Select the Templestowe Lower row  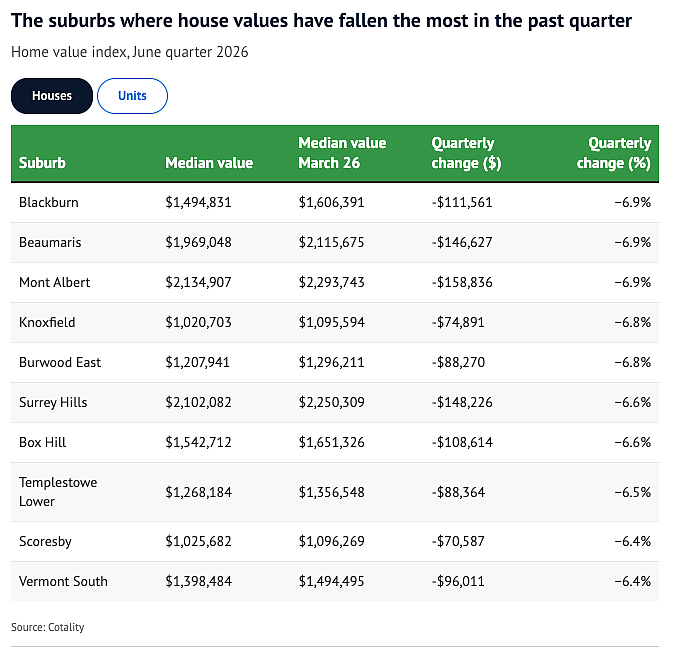coord(335,492)
